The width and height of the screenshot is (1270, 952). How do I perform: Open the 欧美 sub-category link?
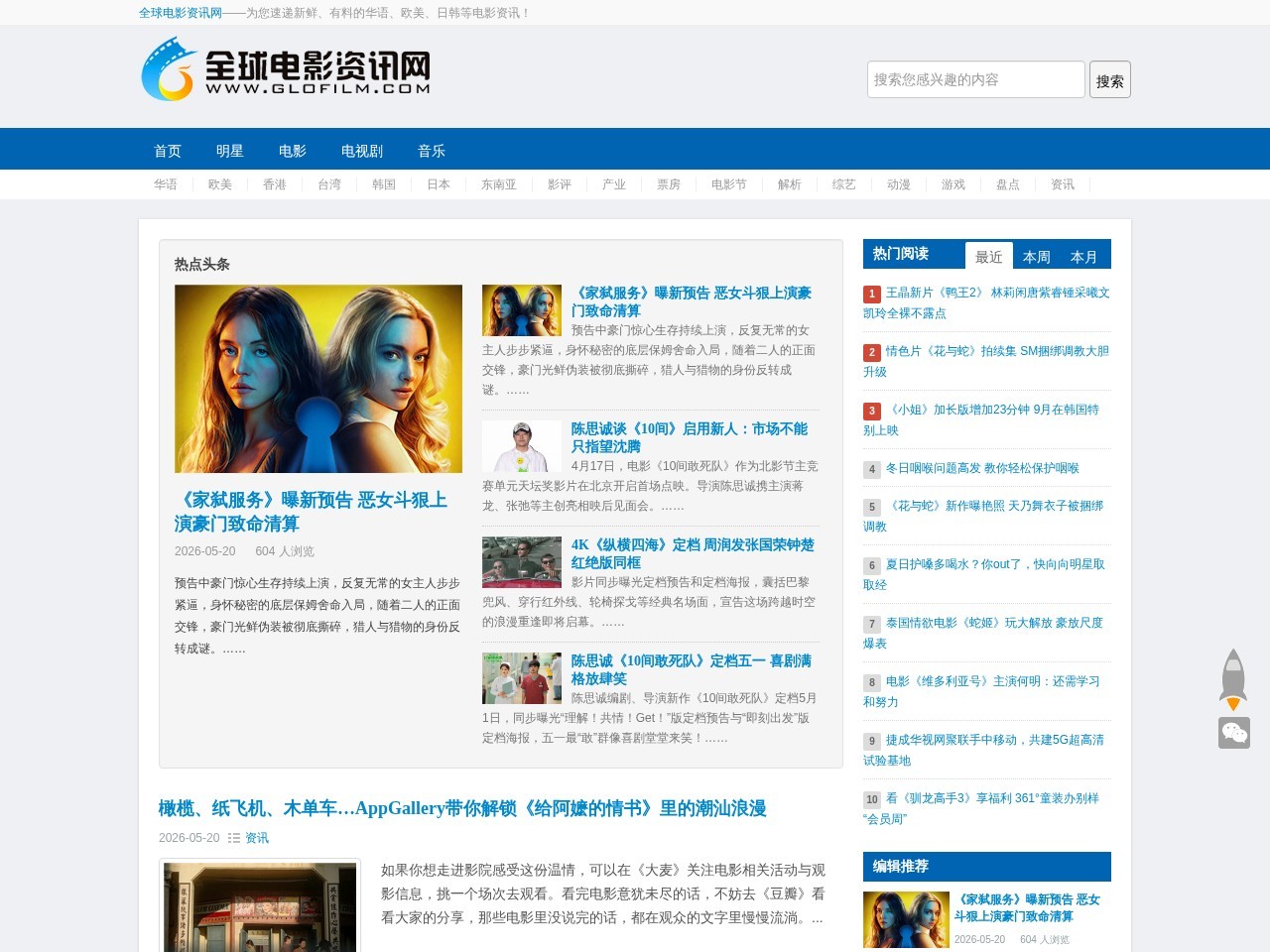coord(220,184)
